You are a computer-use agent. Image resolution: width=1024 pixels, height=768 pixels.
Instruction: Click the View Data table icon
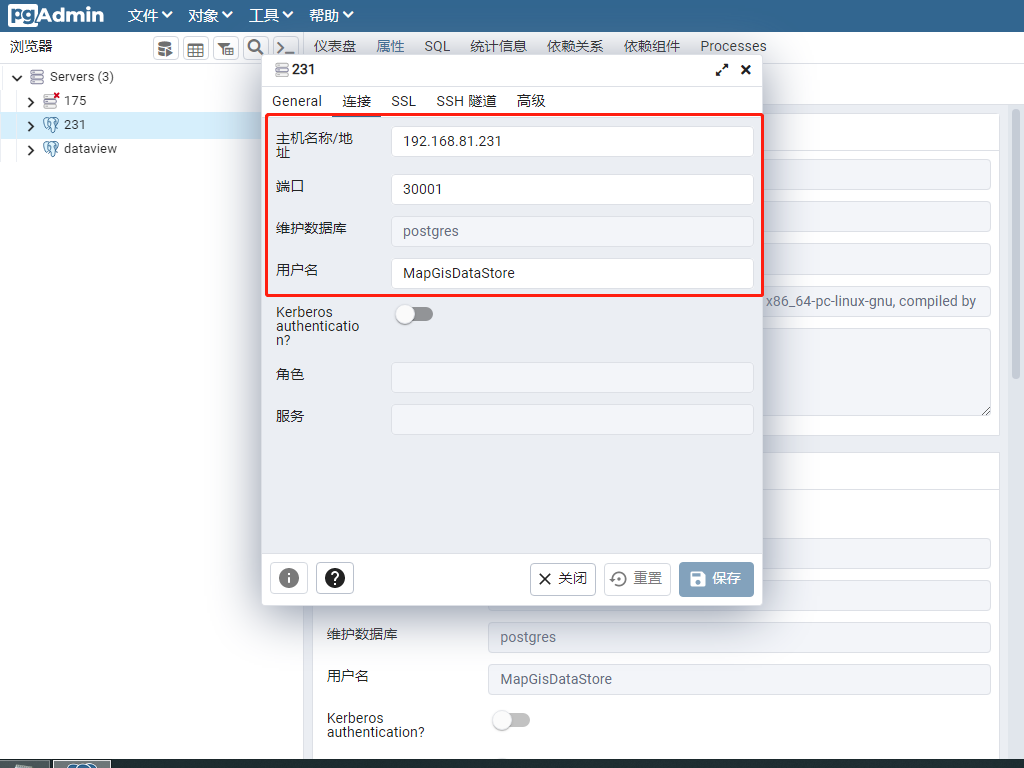[196, 48]
